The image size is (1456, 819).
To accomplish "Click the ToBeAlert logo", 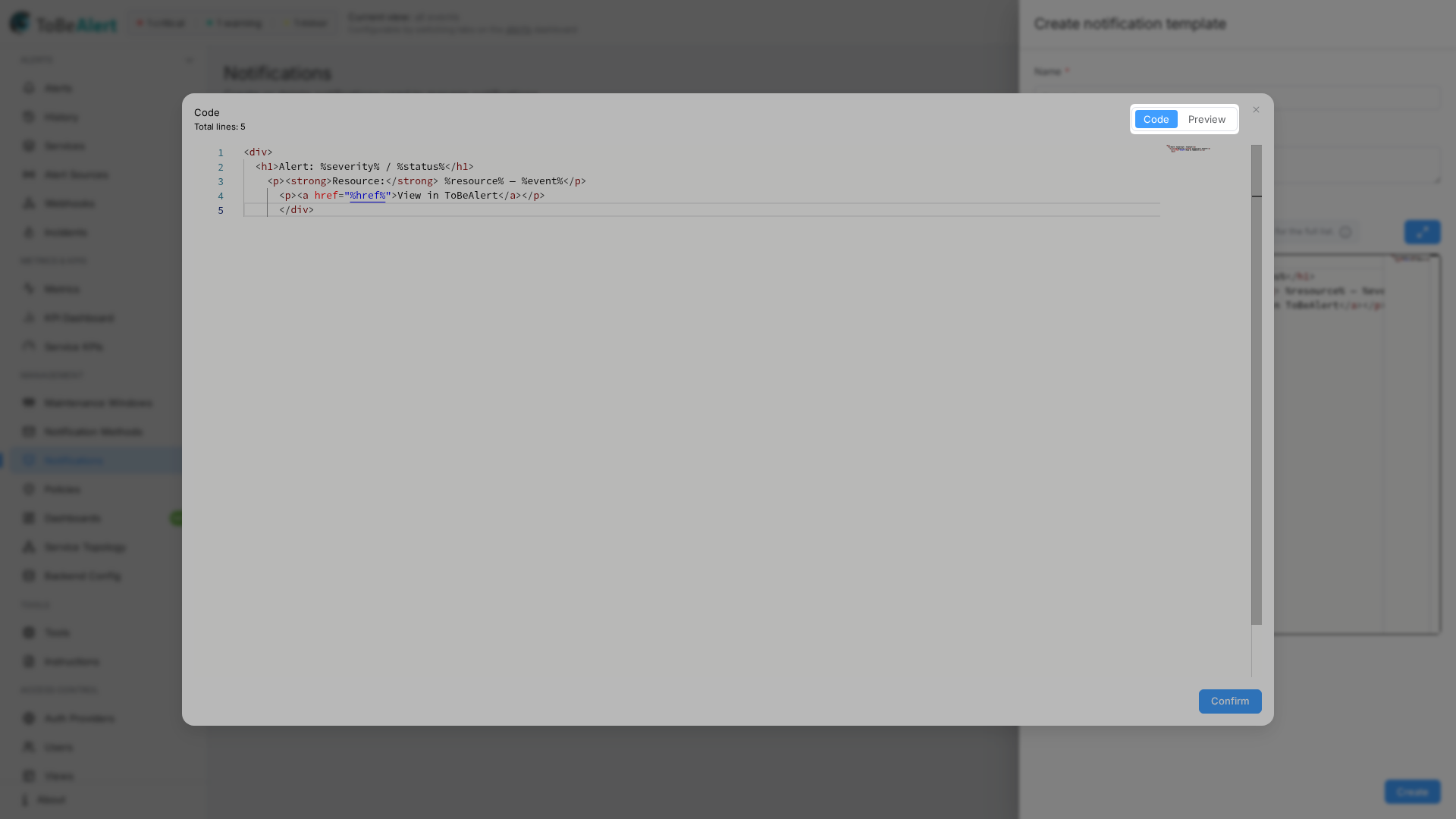I will 64,24.
